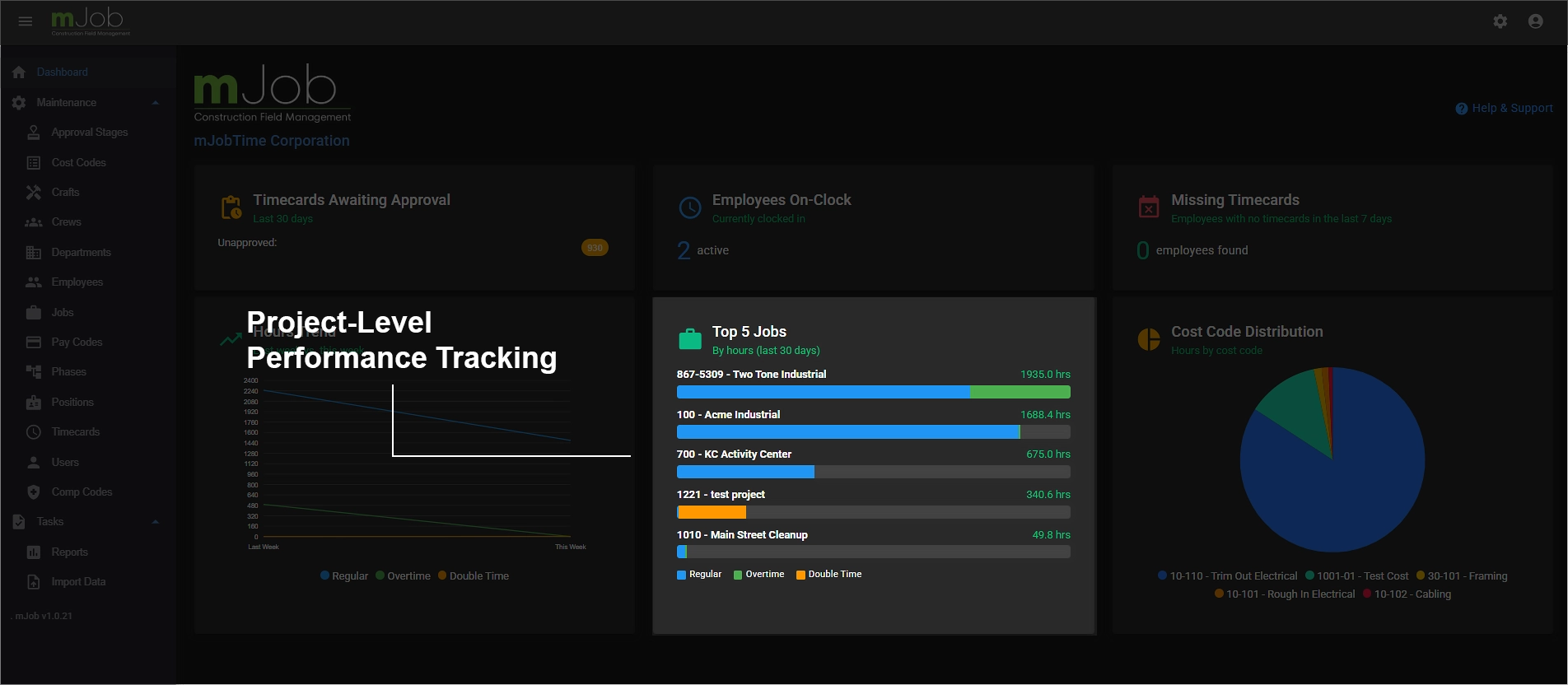1568x685 pixels.
Task: Click the mJob logo in header
Action: coord(91,21)
